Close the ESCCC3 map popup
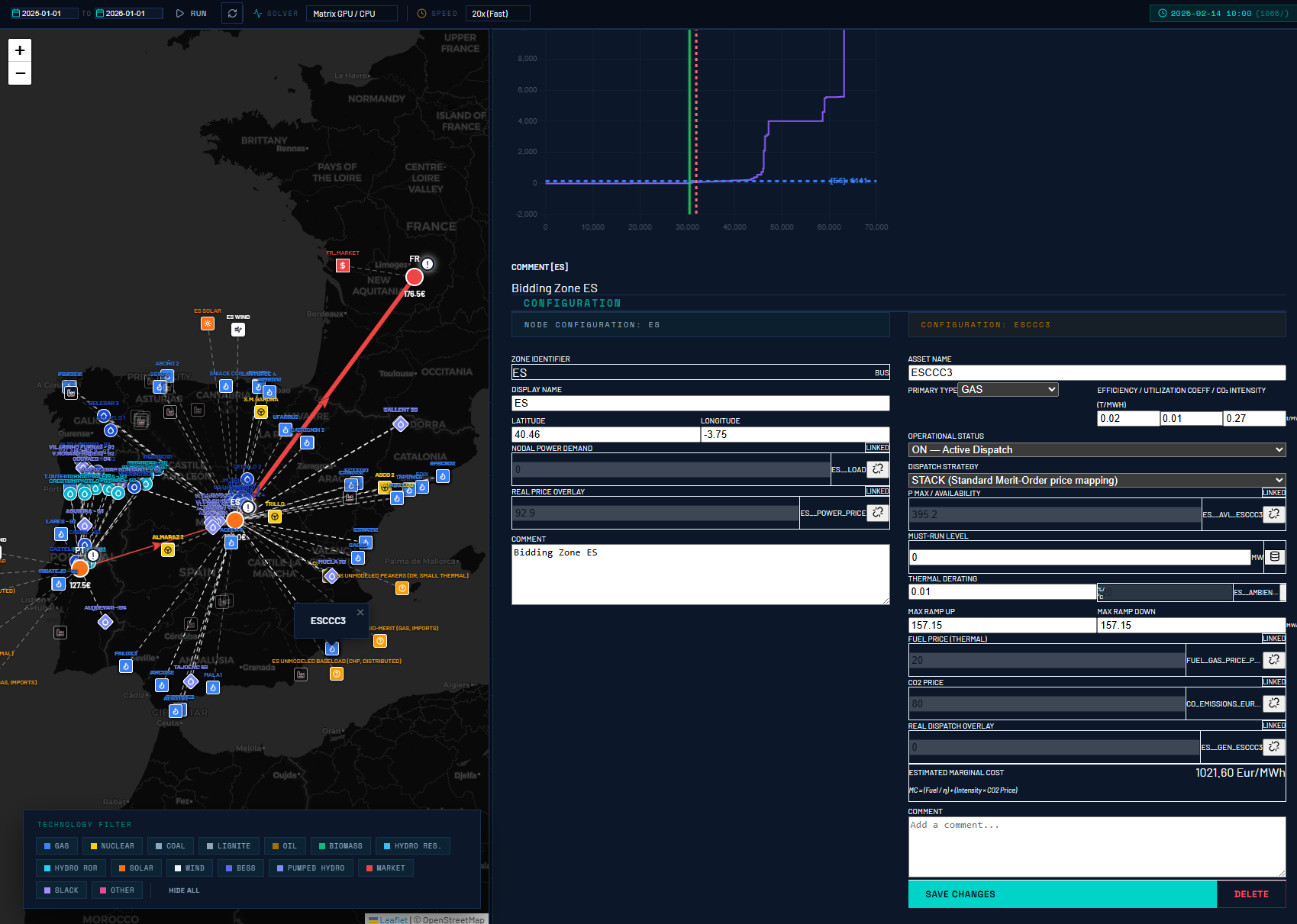 click(x=360, y=612)
